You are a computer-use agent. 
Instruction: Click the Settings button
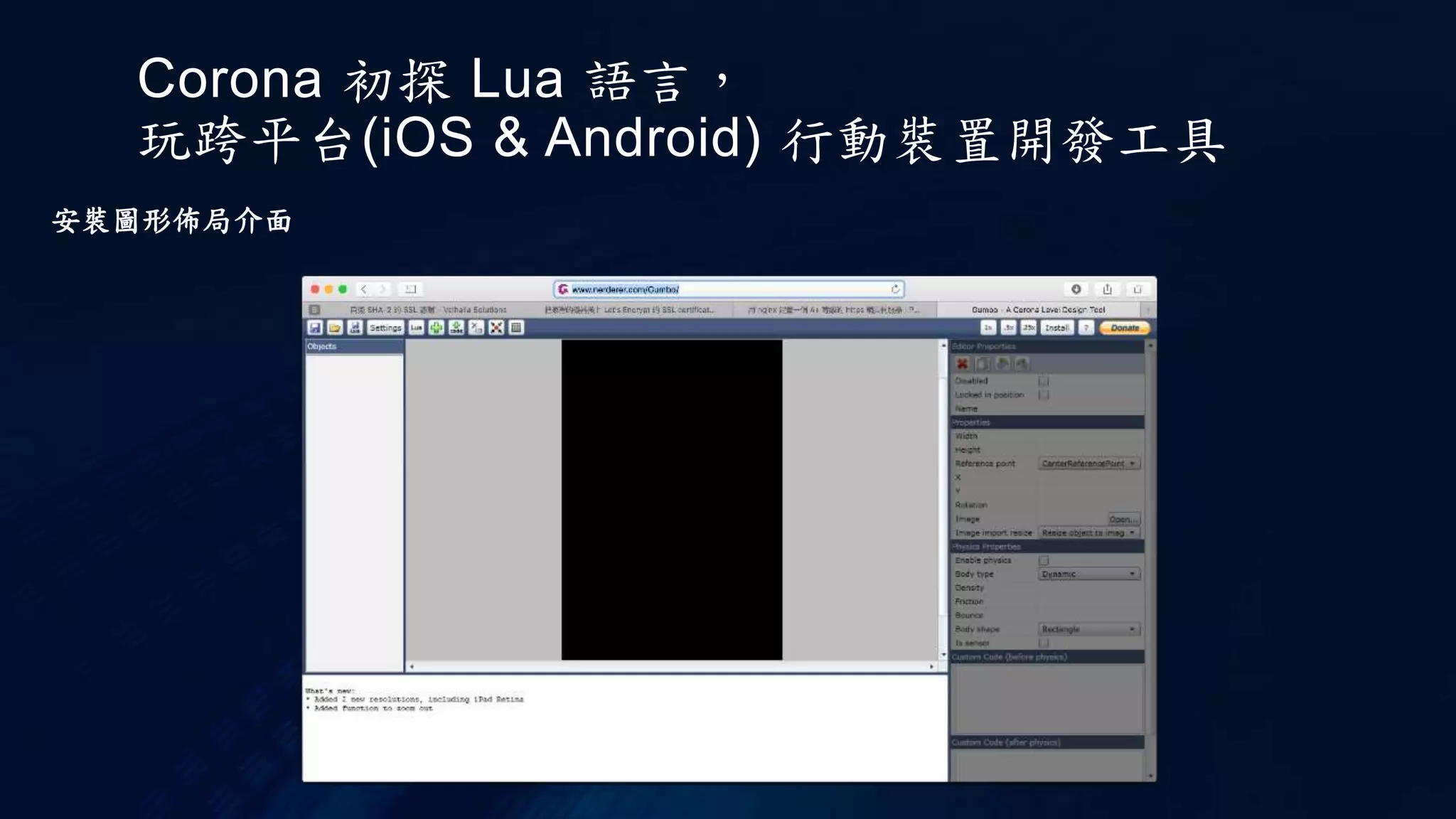[385, 328]
